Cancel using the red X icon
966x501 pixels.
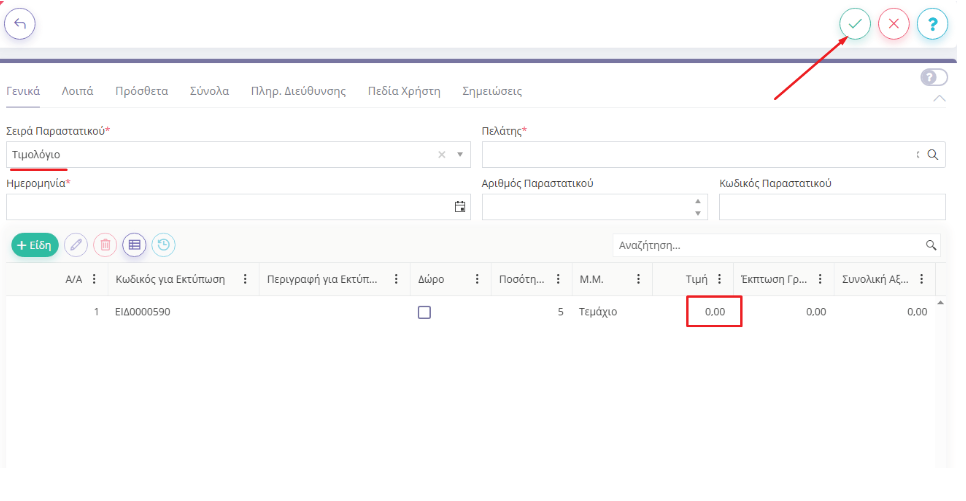pyautogui.click(x=893, y=24)
